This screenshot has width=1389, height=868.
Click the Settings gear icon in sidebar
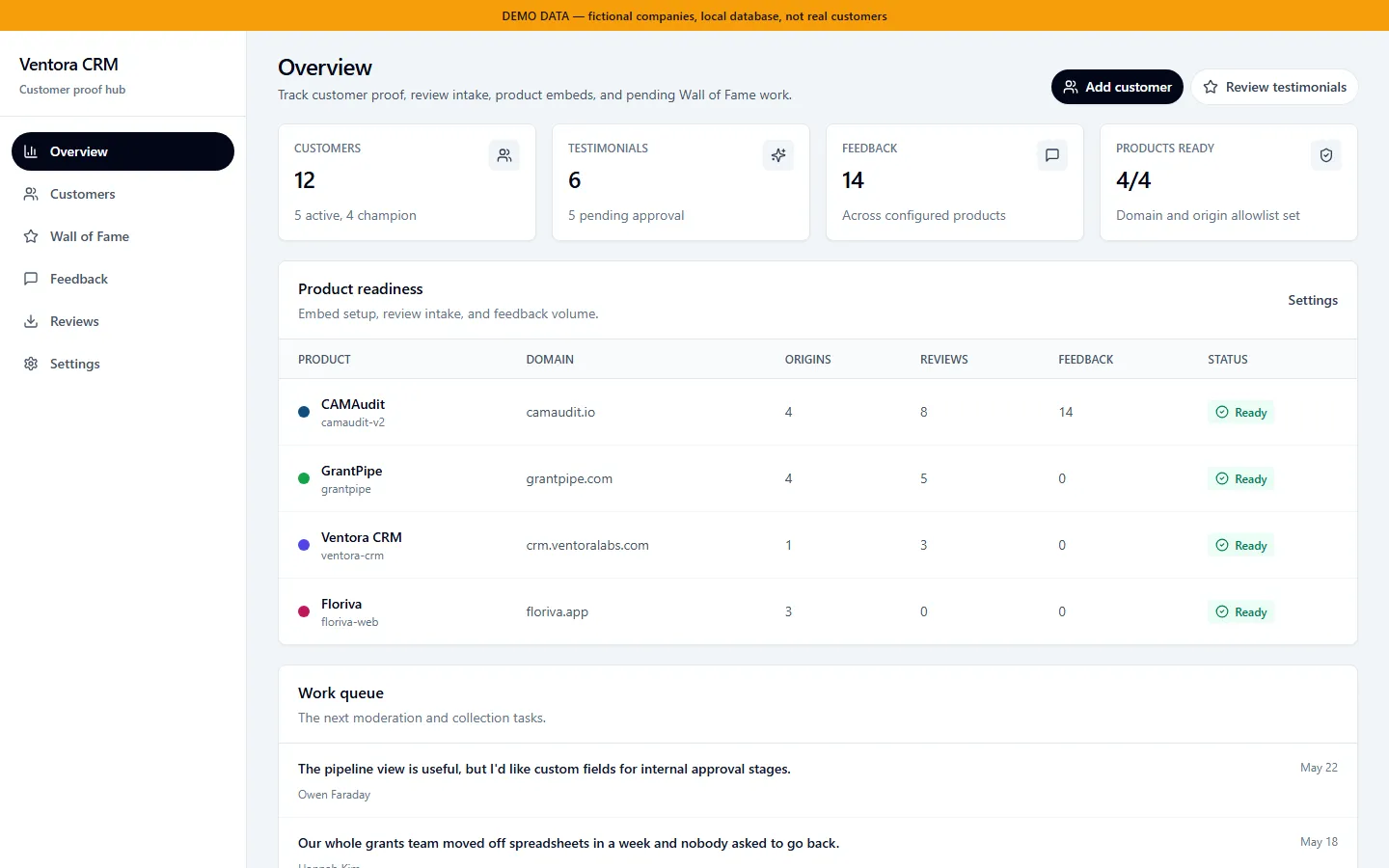(x=31, y=364)
